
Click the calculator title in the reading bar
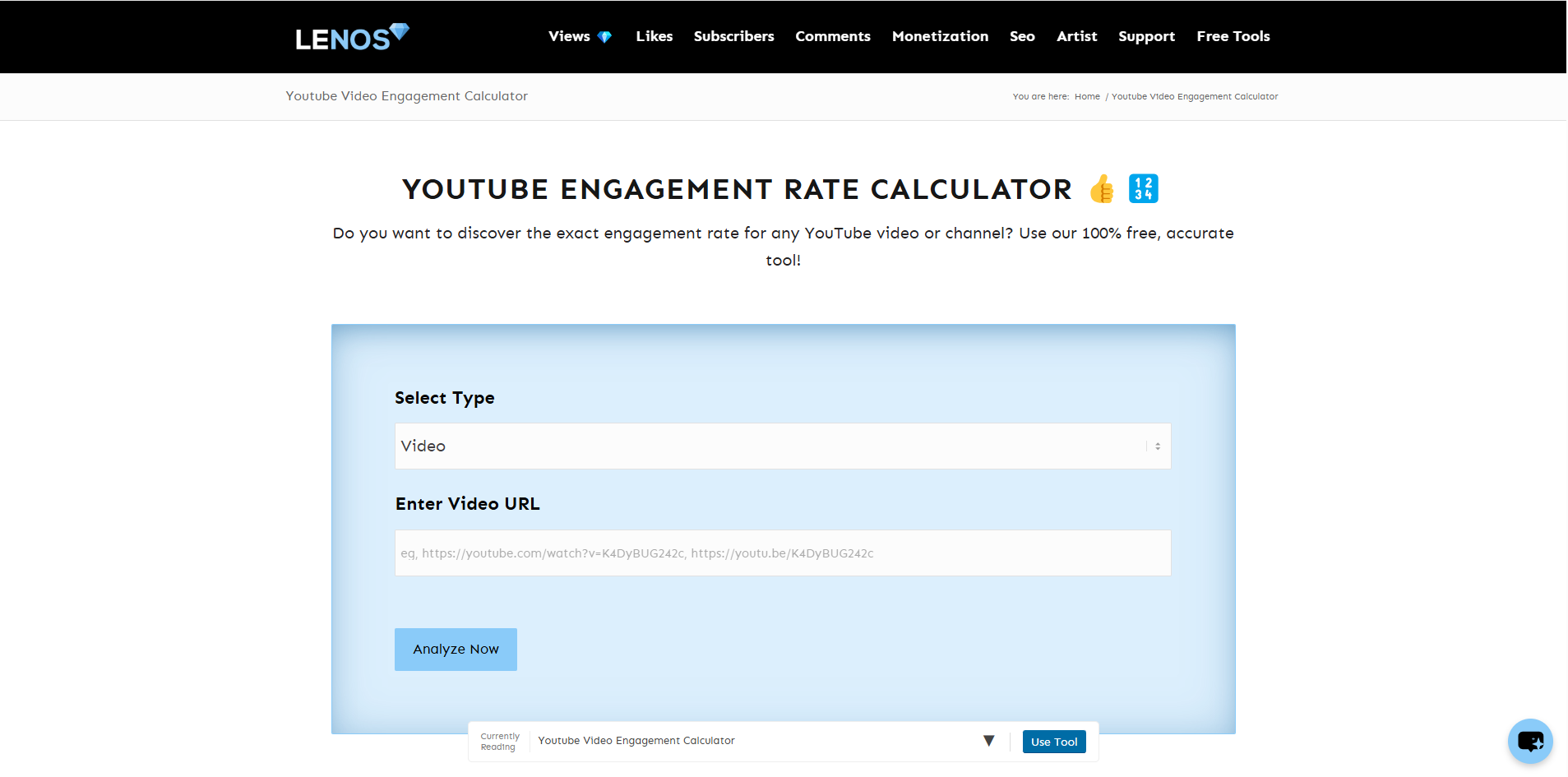pyautogui.click(x=636, y=741)
